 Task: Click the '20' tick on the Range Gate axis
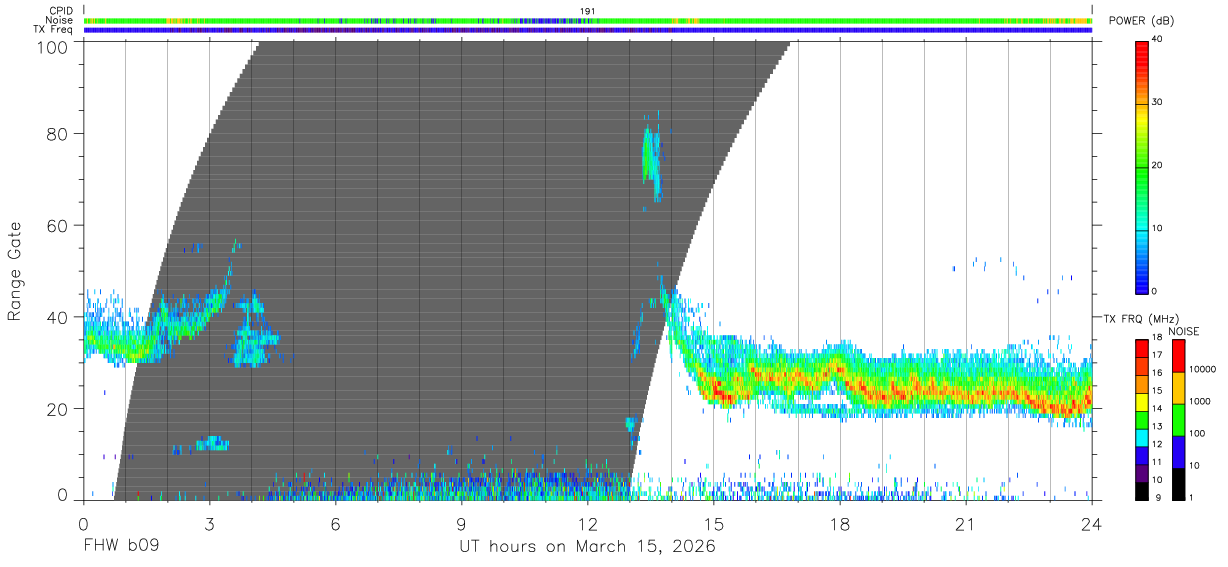coord(59,409)
